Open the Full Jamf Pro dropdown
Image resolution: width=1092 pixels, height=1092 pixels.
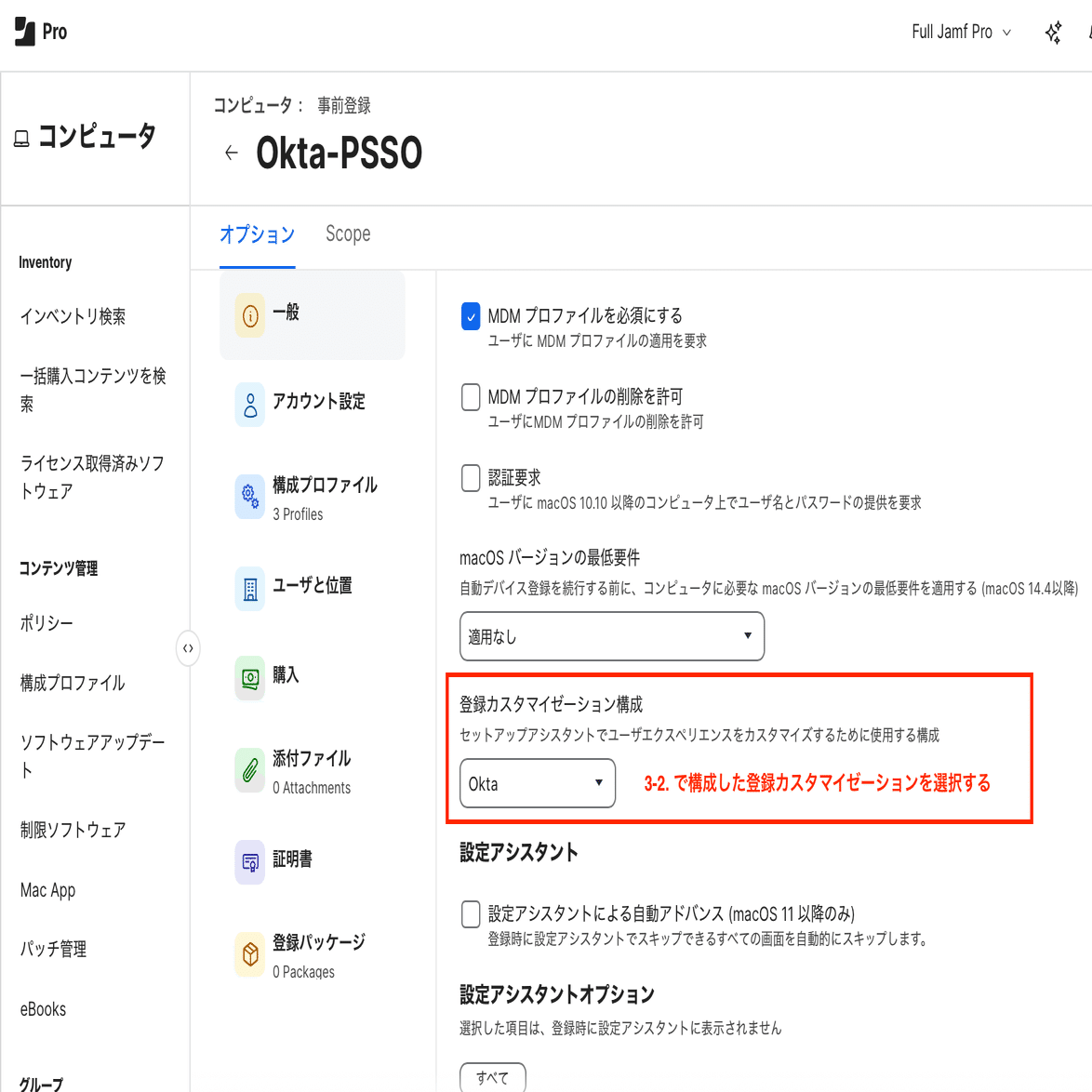point(961,30)
